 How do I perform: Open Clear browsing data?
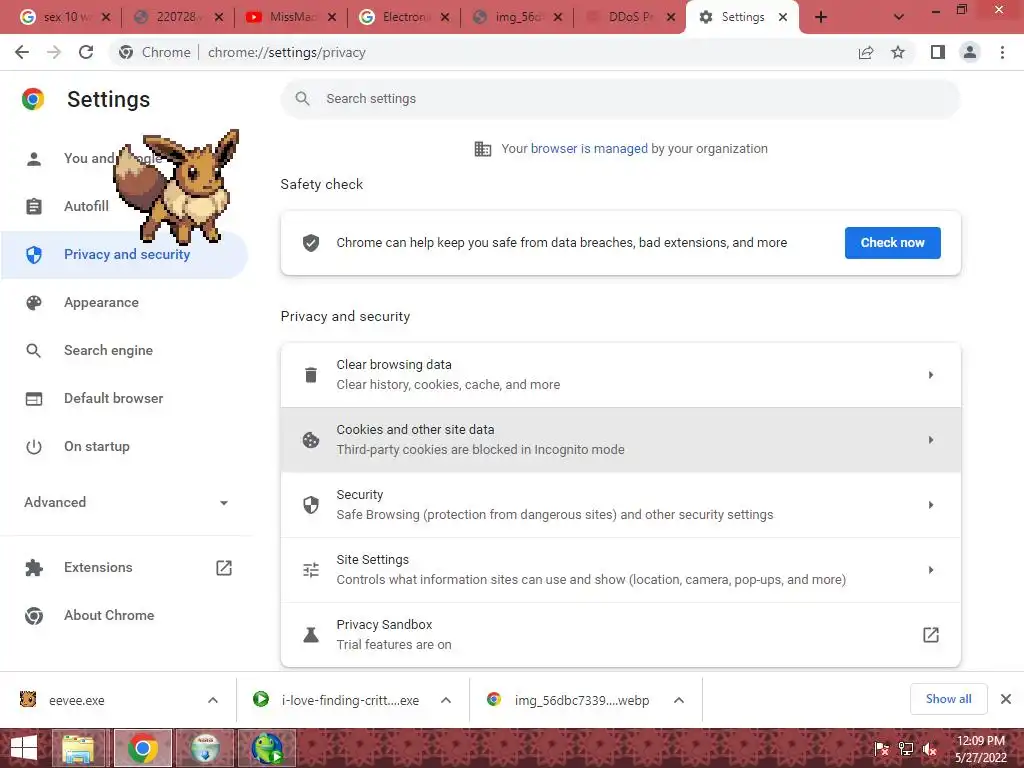620,375
